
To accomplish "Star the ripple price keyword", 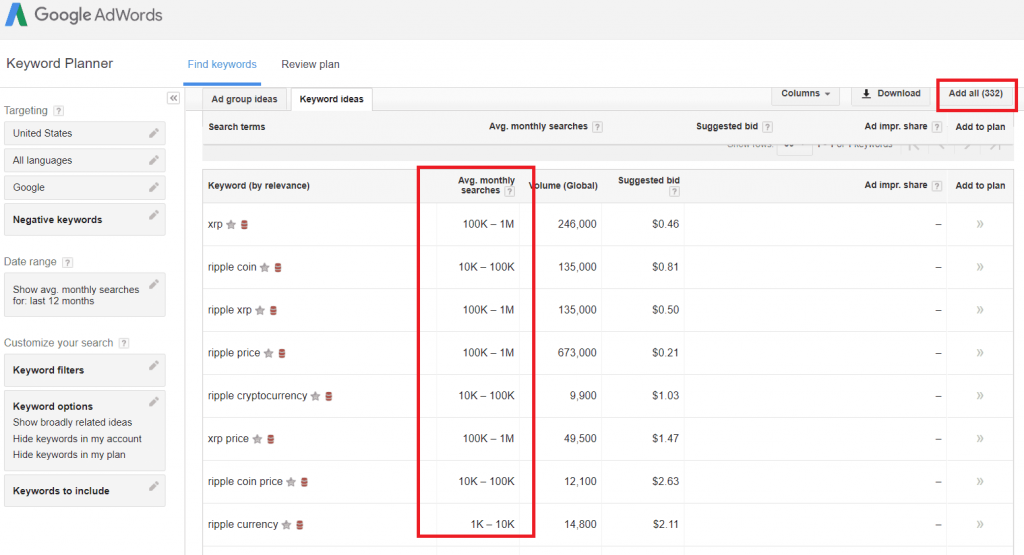I will (x=268, y=353).
